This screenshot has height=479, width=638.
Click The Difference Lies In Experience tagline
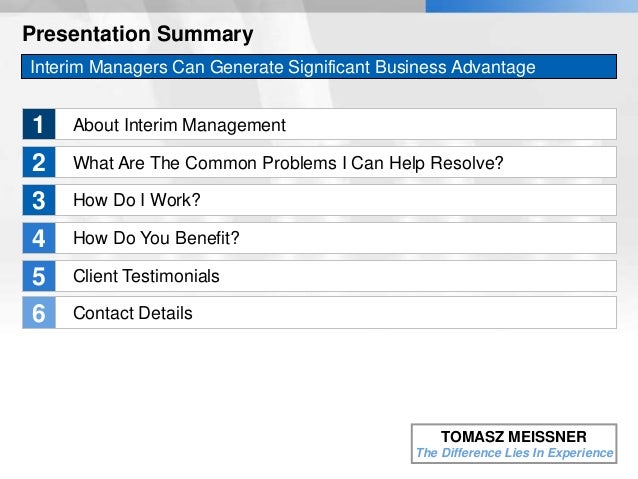[x=514, y=453]
